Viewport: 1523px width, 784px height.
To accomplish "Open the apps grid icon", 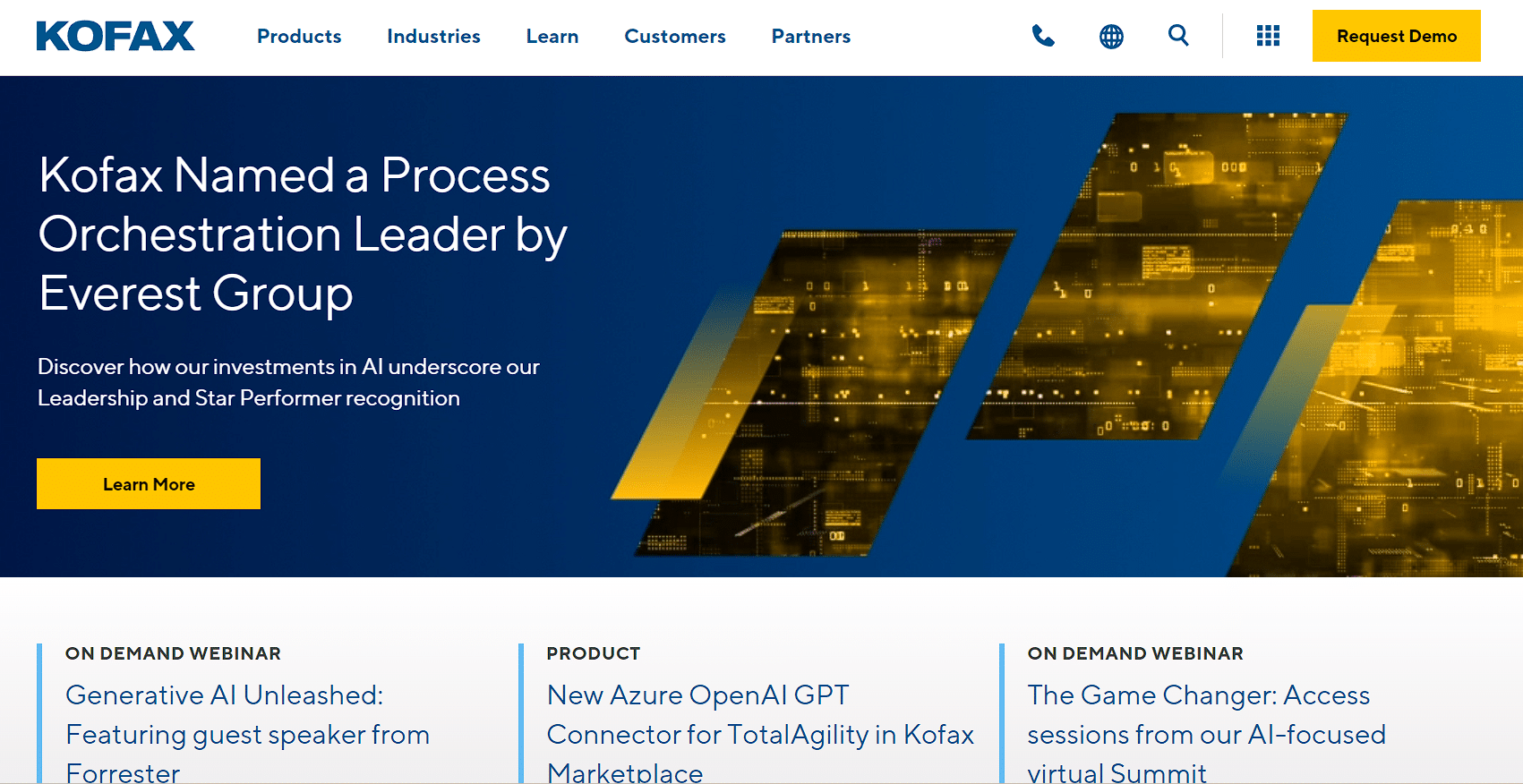I will coord(1268,36).
